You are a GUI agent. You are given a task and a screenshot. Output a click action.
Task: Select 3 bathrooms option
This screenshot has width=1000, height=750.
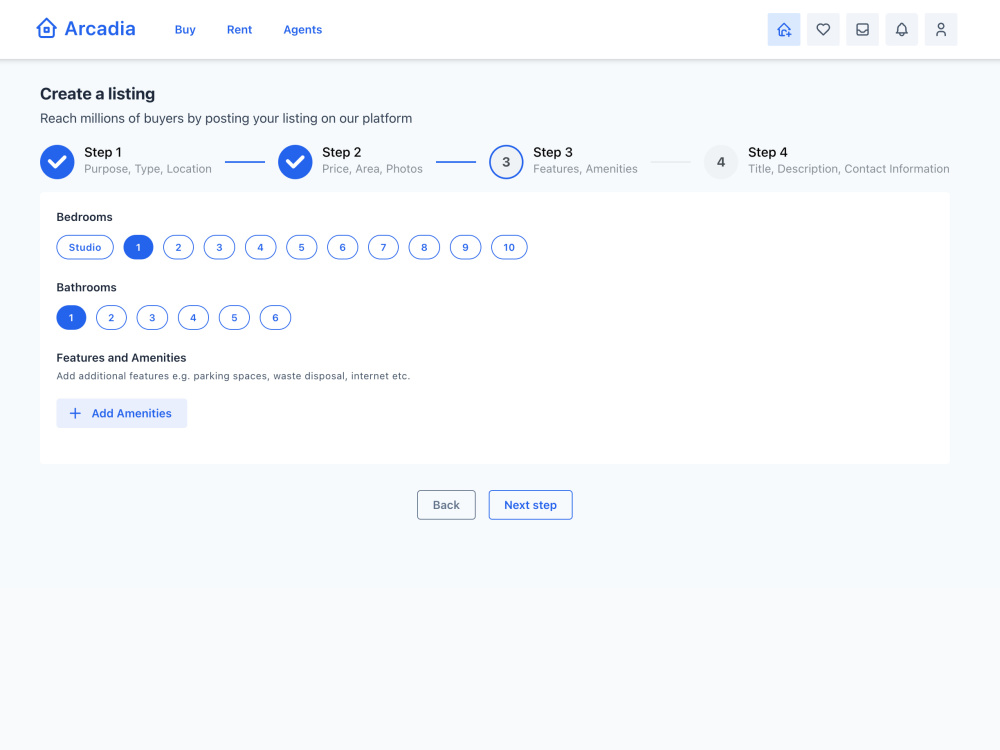click(x=152, y=318)
